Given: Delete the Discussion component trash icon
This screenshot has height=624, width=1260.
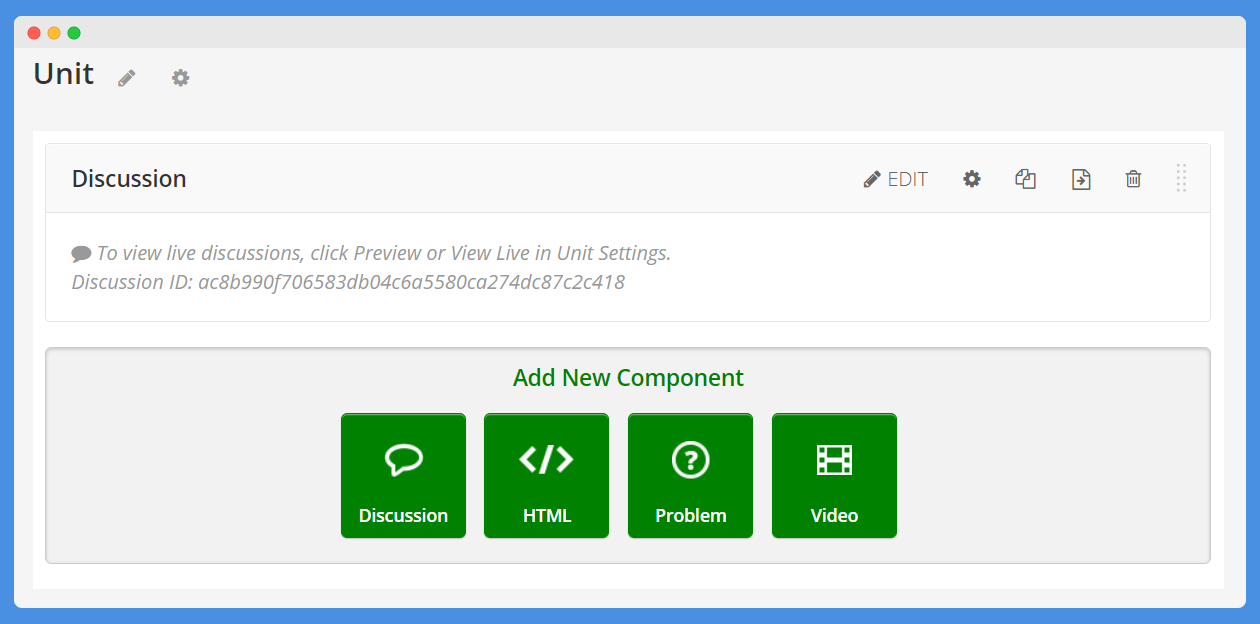Looking at the screenshot, I should (1133, 179).
